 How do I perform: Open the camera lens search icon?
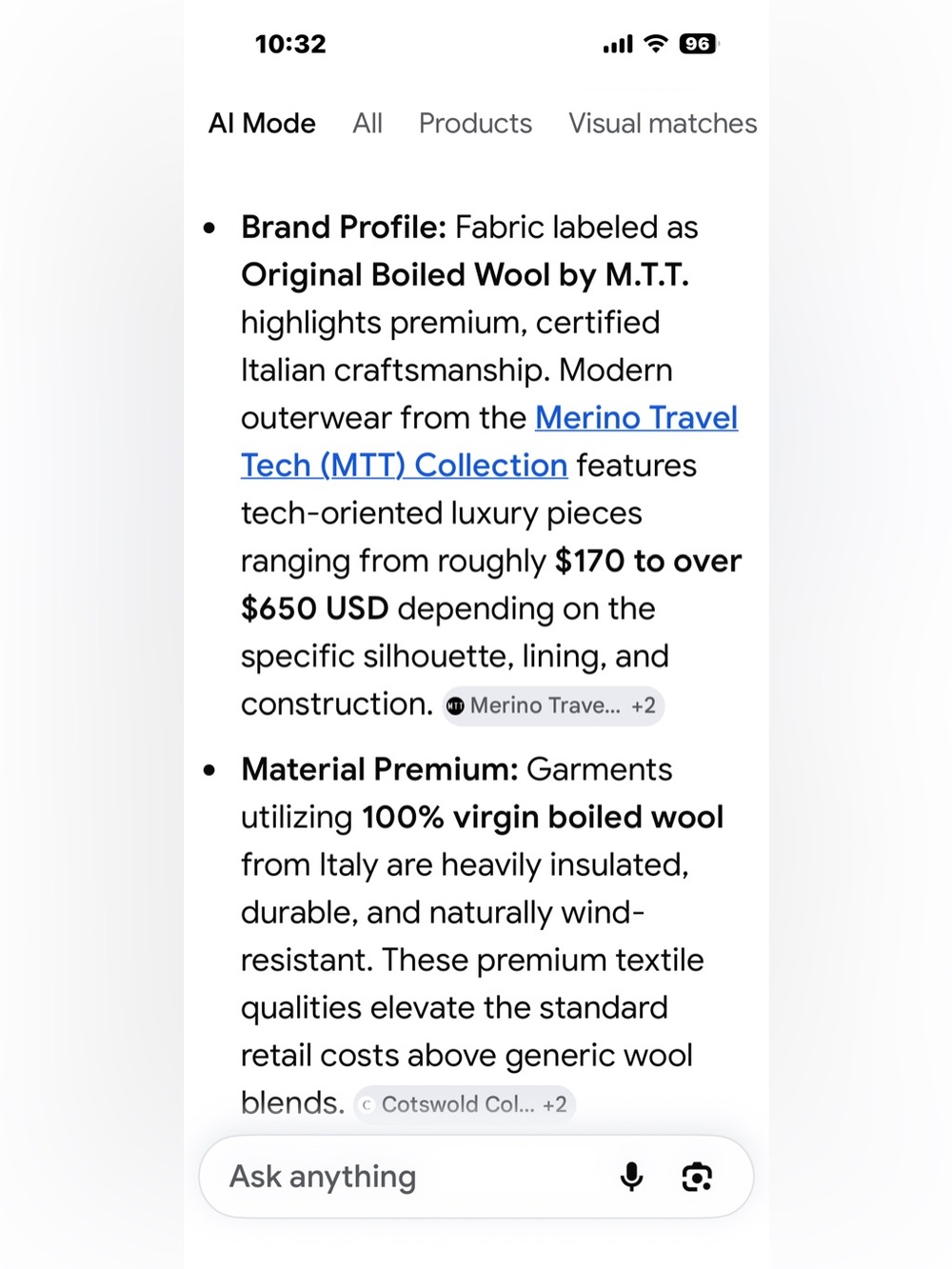[697, 1177]
